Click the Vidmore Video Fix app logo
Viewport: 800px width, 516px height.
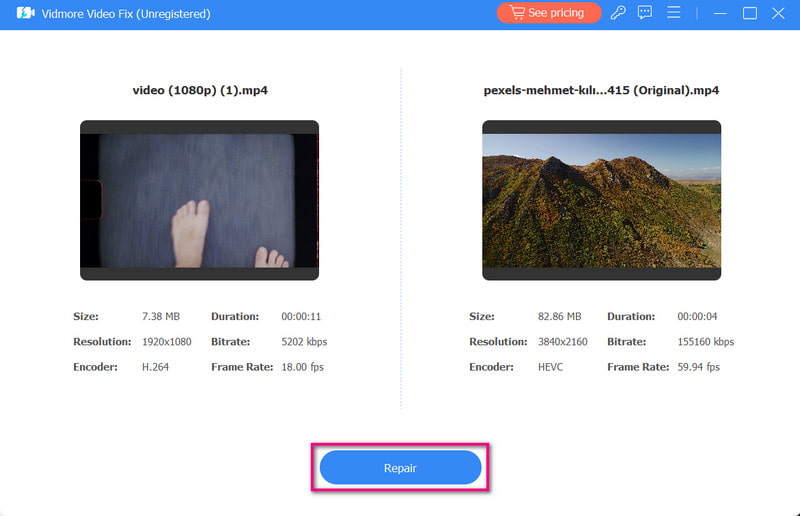coord(25,14)
